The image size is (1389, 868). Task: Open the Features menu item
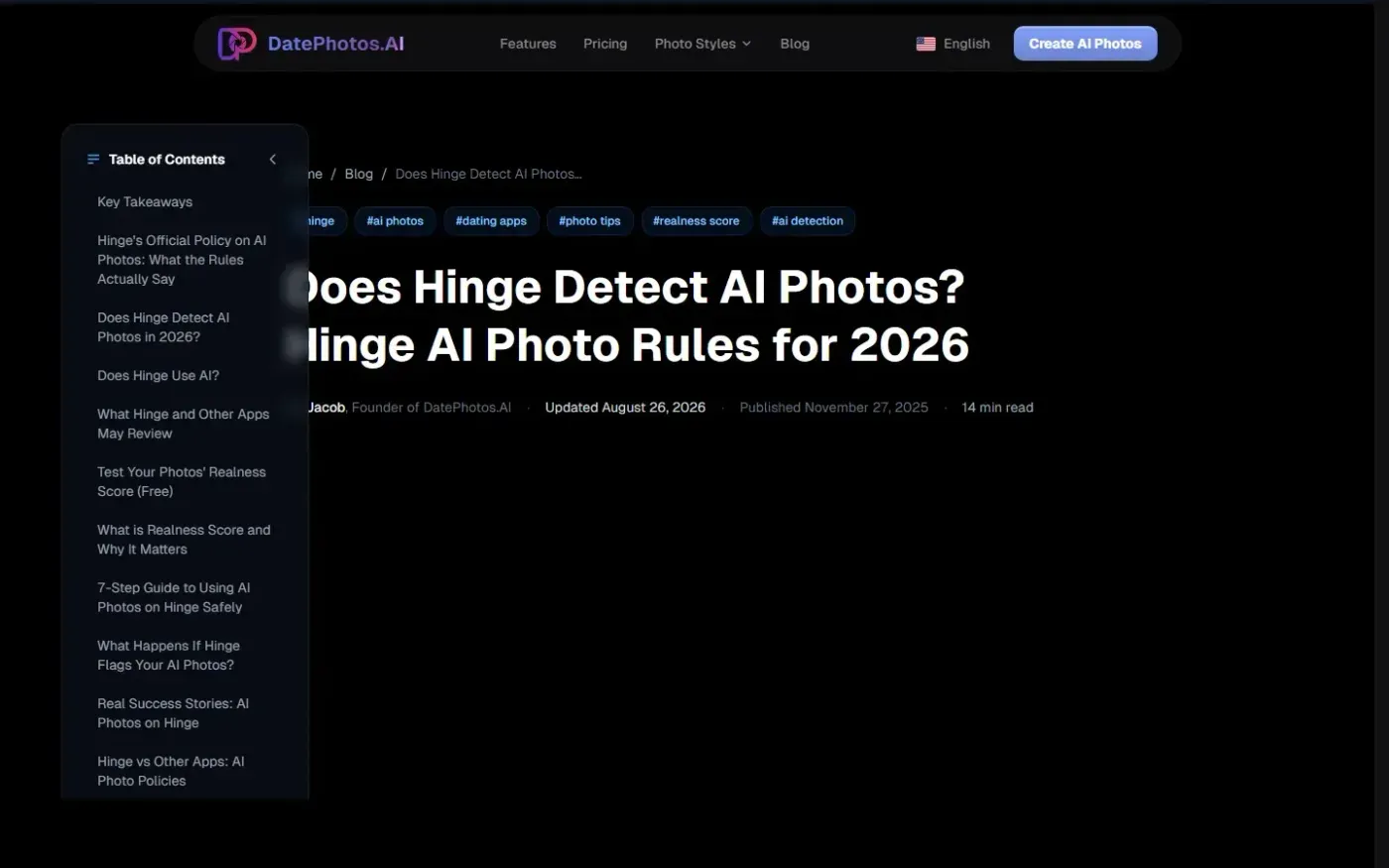pyautogui.click(x=528, y=44)
